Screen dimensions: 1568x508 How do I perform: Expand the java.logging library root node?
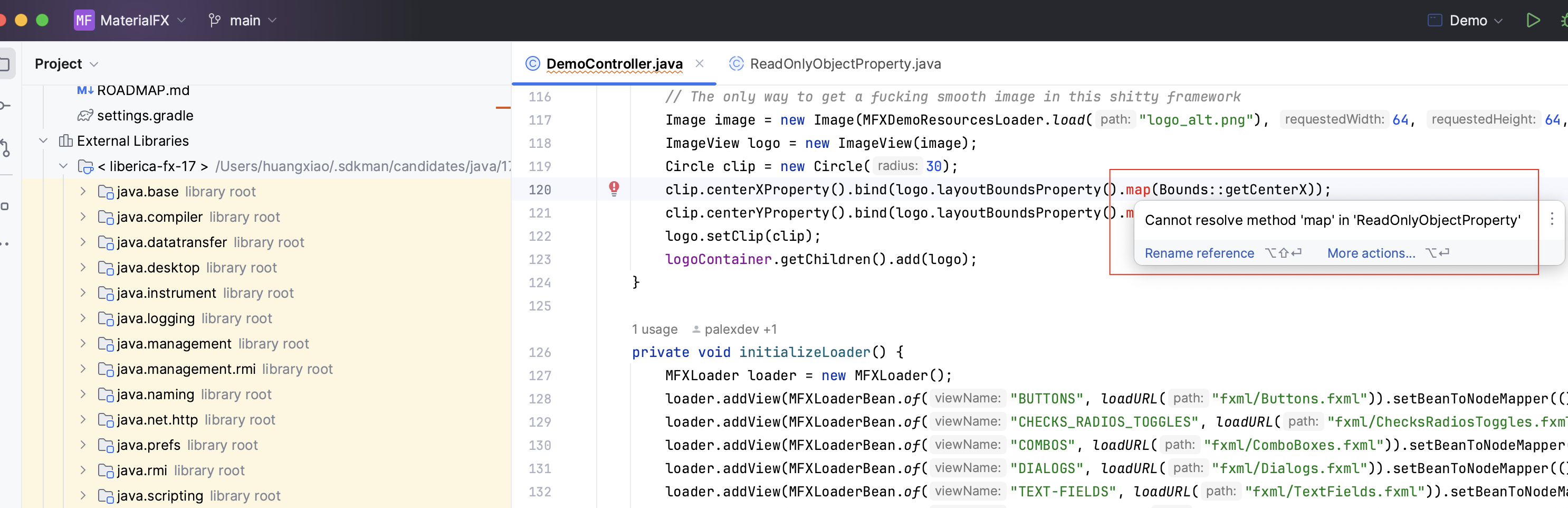(83, 318)
